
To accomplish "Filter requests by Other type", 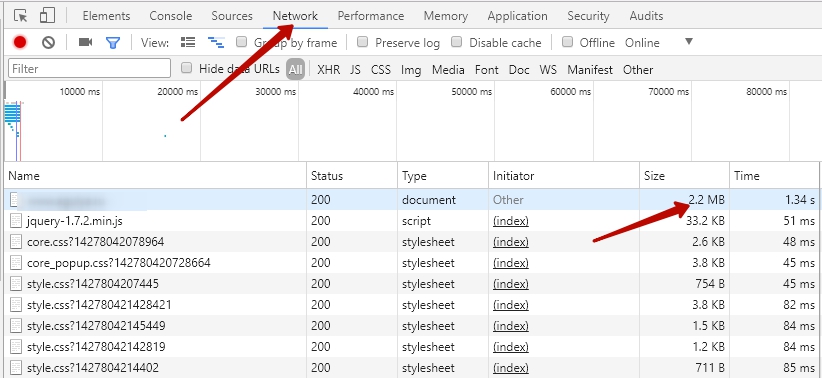I will pos(638,69).
